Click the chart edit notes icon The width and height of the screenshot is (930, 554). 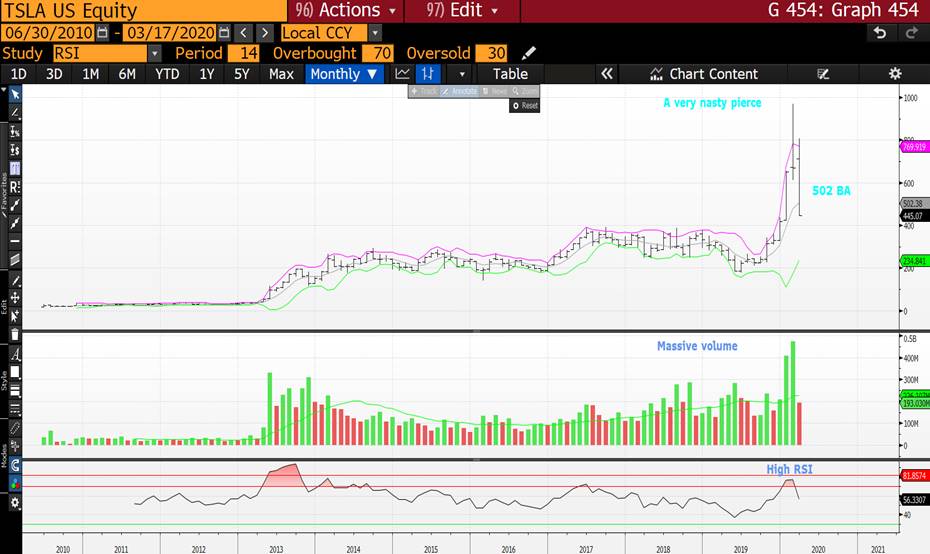point(823,74)
